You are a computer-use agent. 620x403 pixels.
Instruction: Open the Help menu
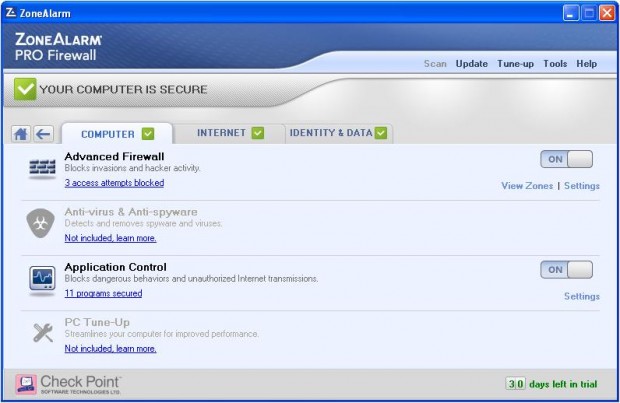(x=586, y=64)
